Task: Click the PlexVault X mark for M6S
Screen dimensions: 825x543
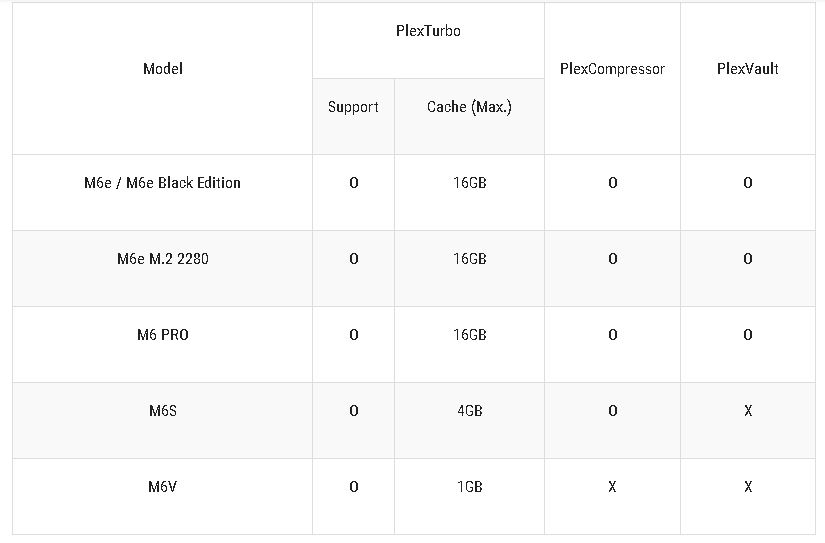Action: pos(748,411)
